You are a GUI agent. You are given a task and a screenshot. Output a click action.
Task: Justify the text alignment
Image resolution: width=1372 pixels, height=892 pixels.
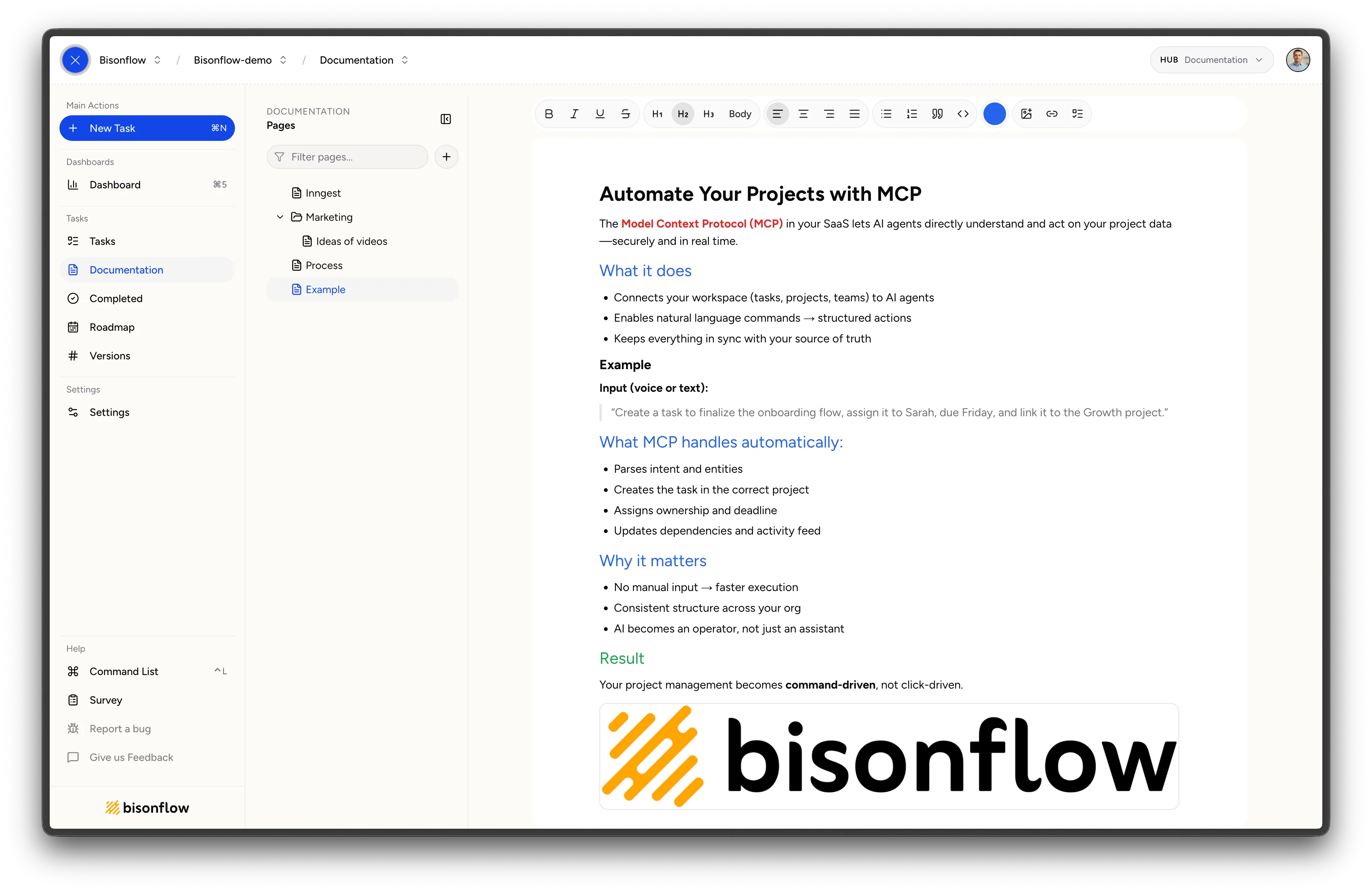[x=854, y=114]
